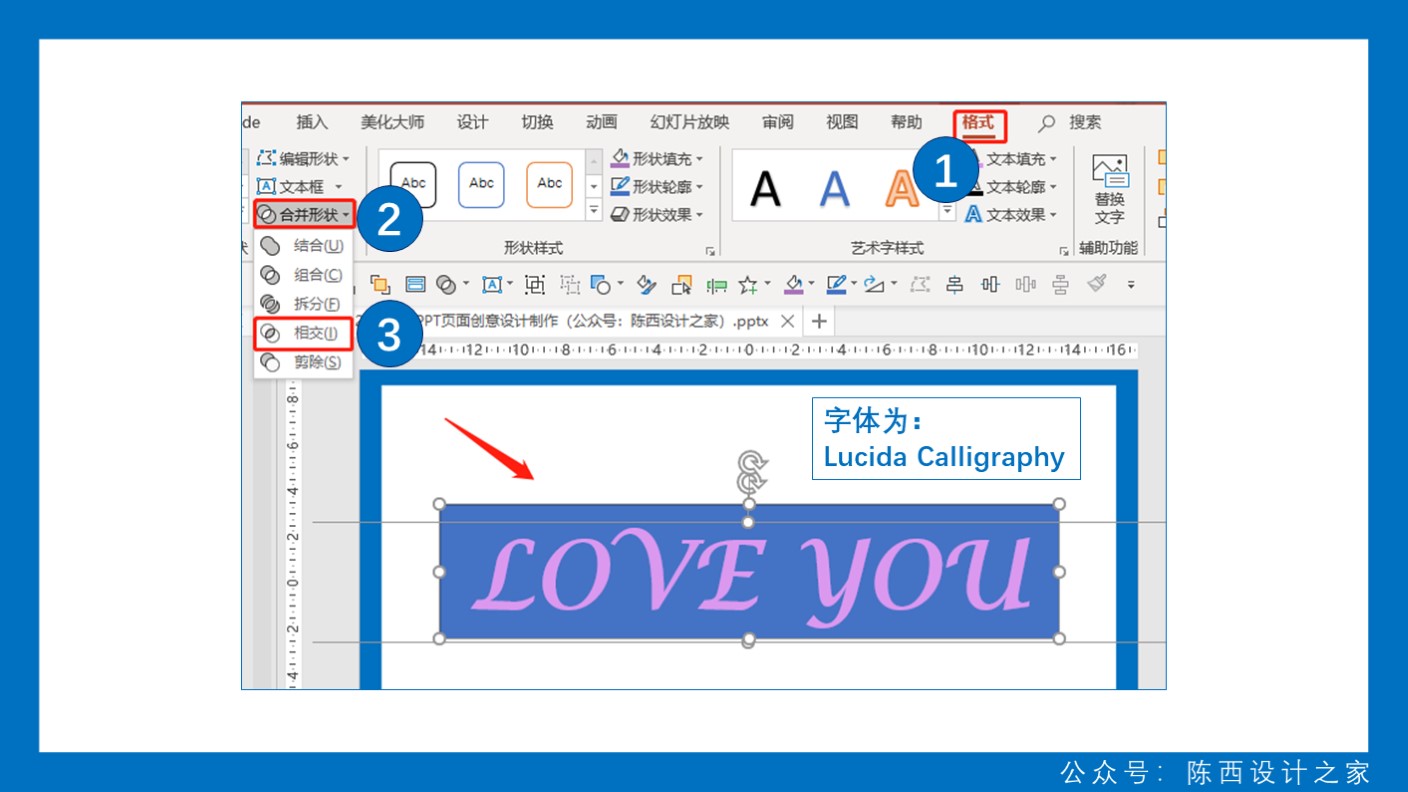Choose Fragment (拆分) from Merge Shapes menu
The height and width of the screenshot is (792, 1408).
(x=303, y=304)
